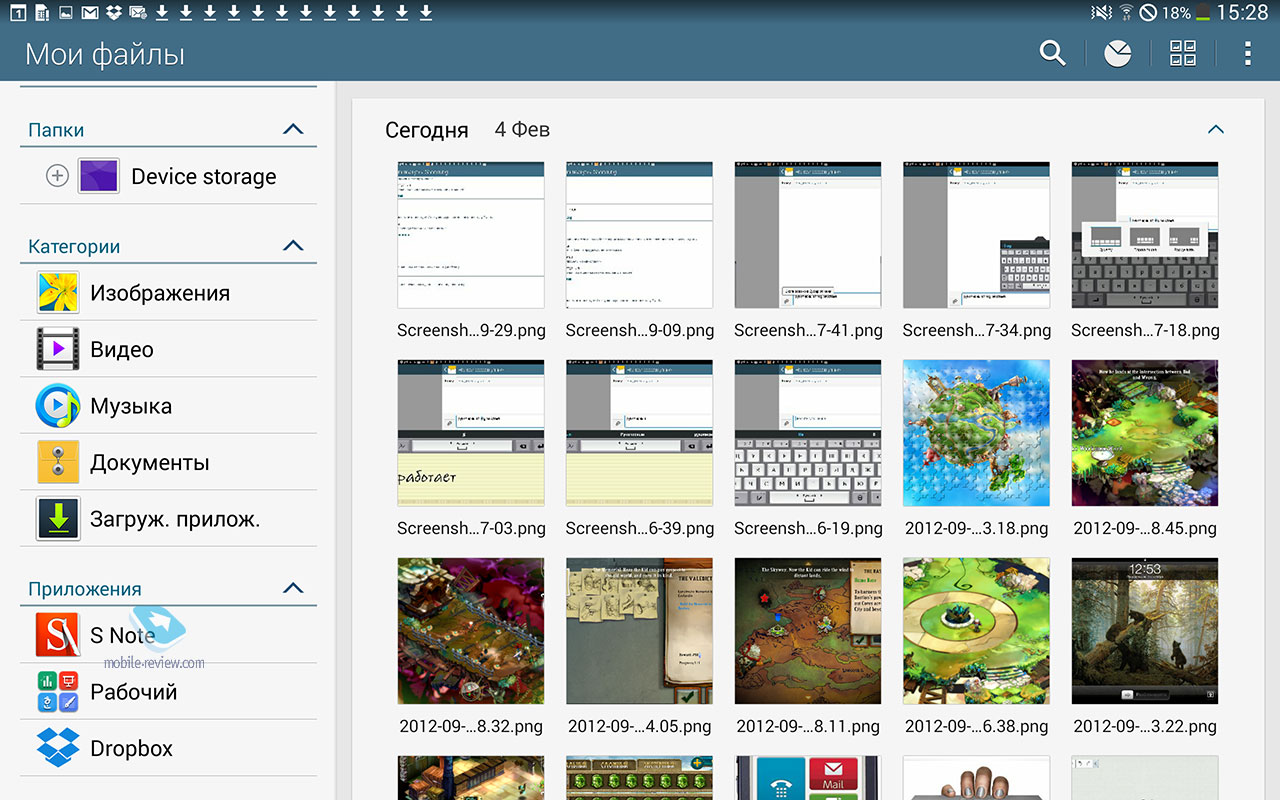Open the Dropbox app icon
The height and width of the screenshot is (800, 1280).
58,748
